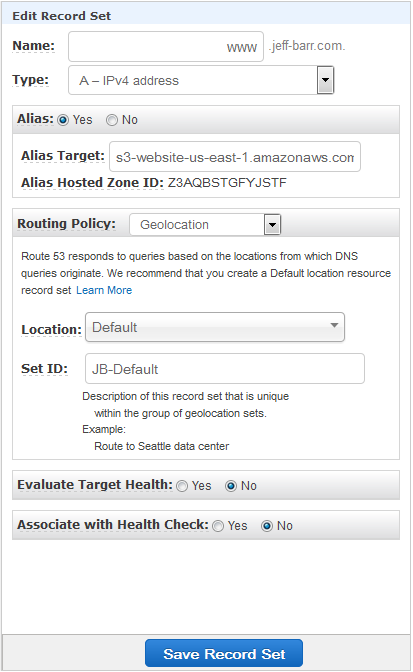Click the Alias Hosted Zone ID value
The image size is (413, 672).
(x=227, y=183)
